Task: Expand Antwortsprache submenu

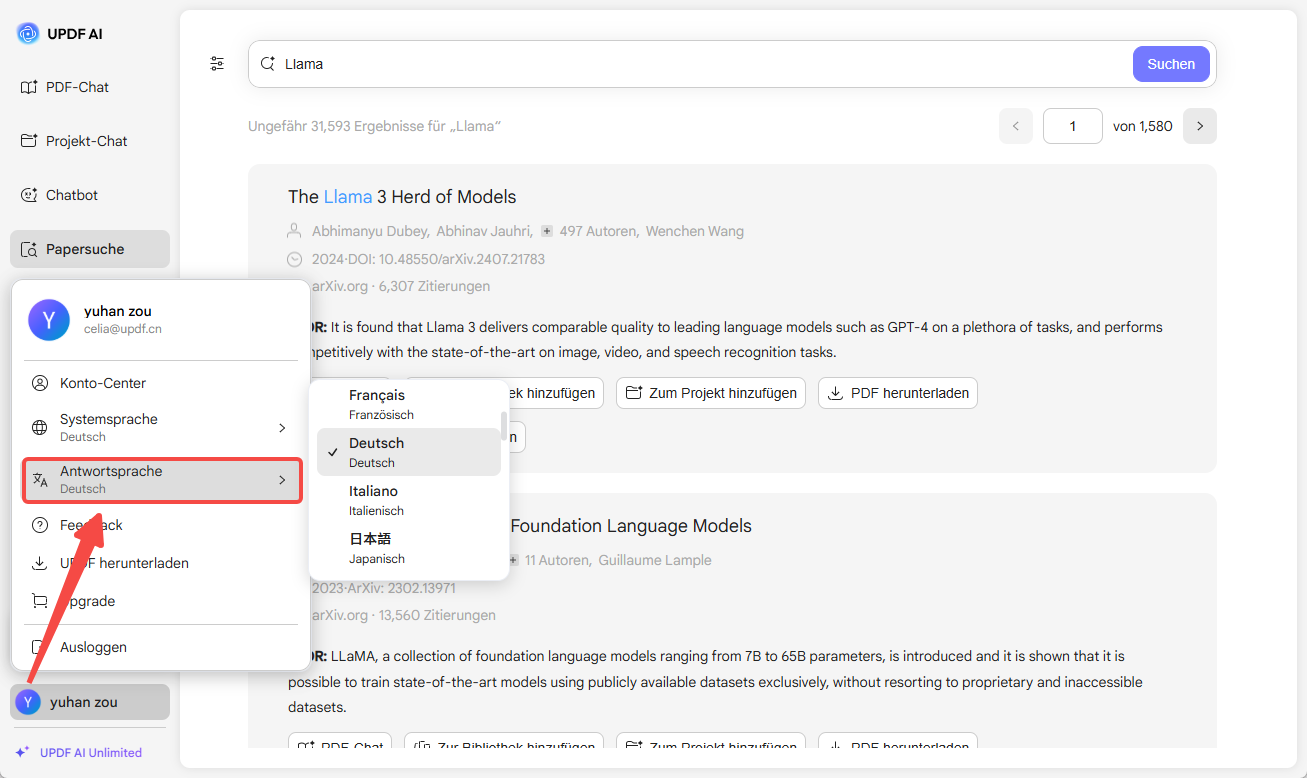Action: 161,479
